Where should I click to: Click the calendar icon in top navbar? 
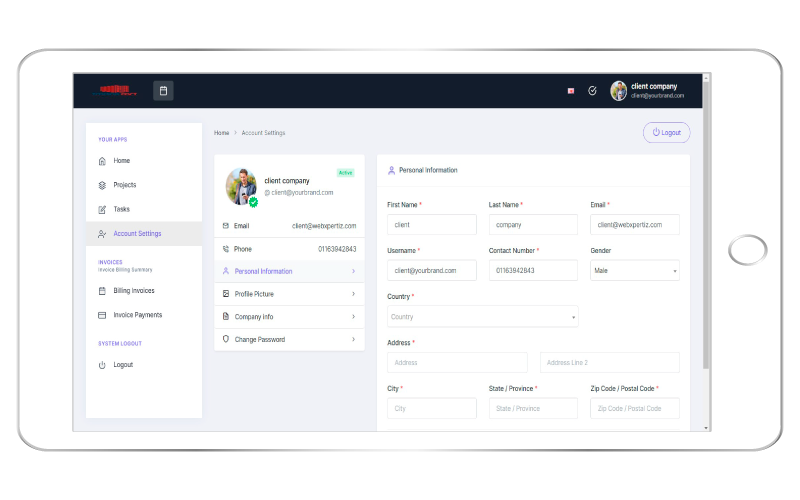tap(164, 91)
